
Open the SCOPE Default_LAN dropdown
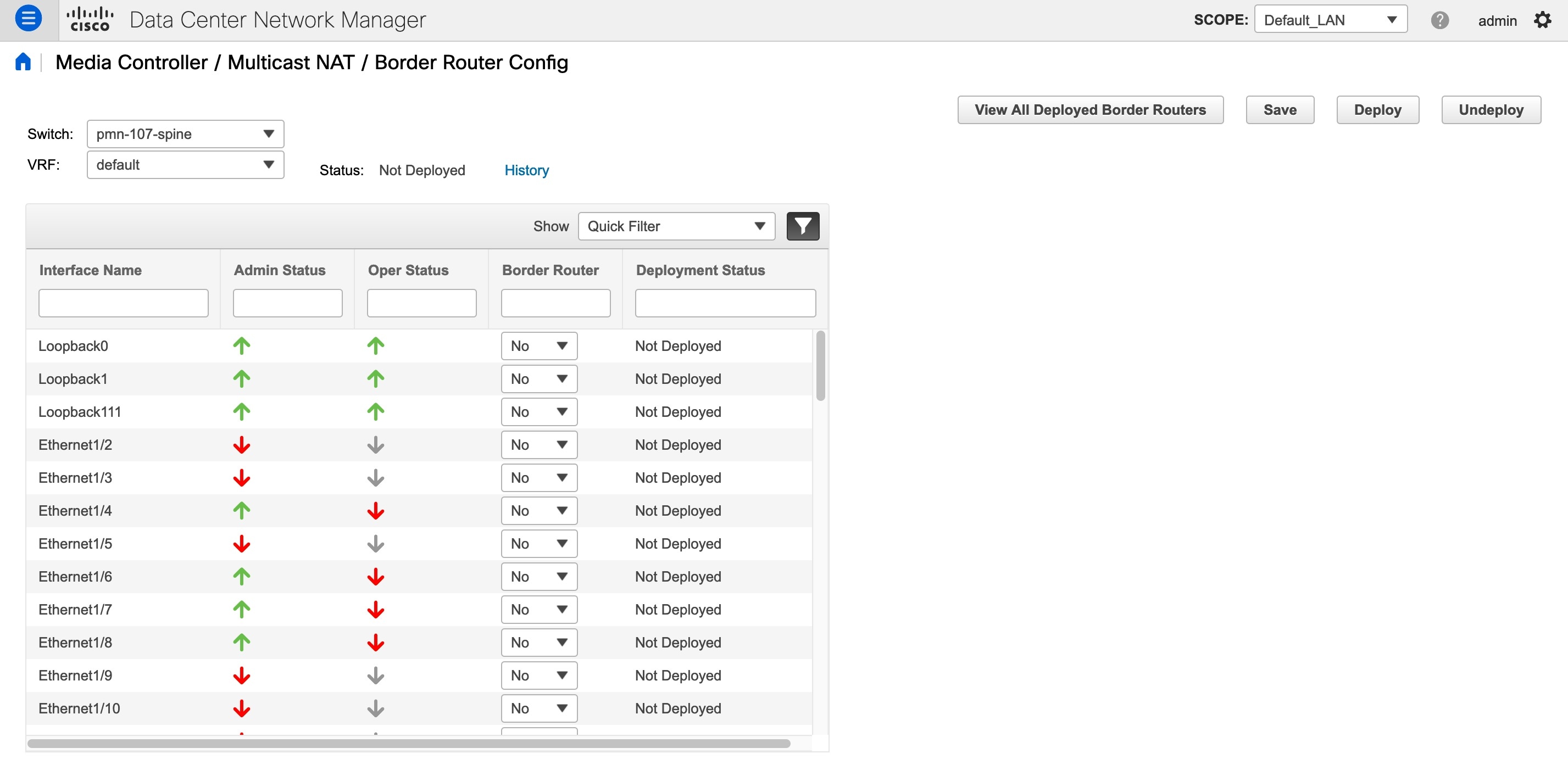click(1331, 19)
